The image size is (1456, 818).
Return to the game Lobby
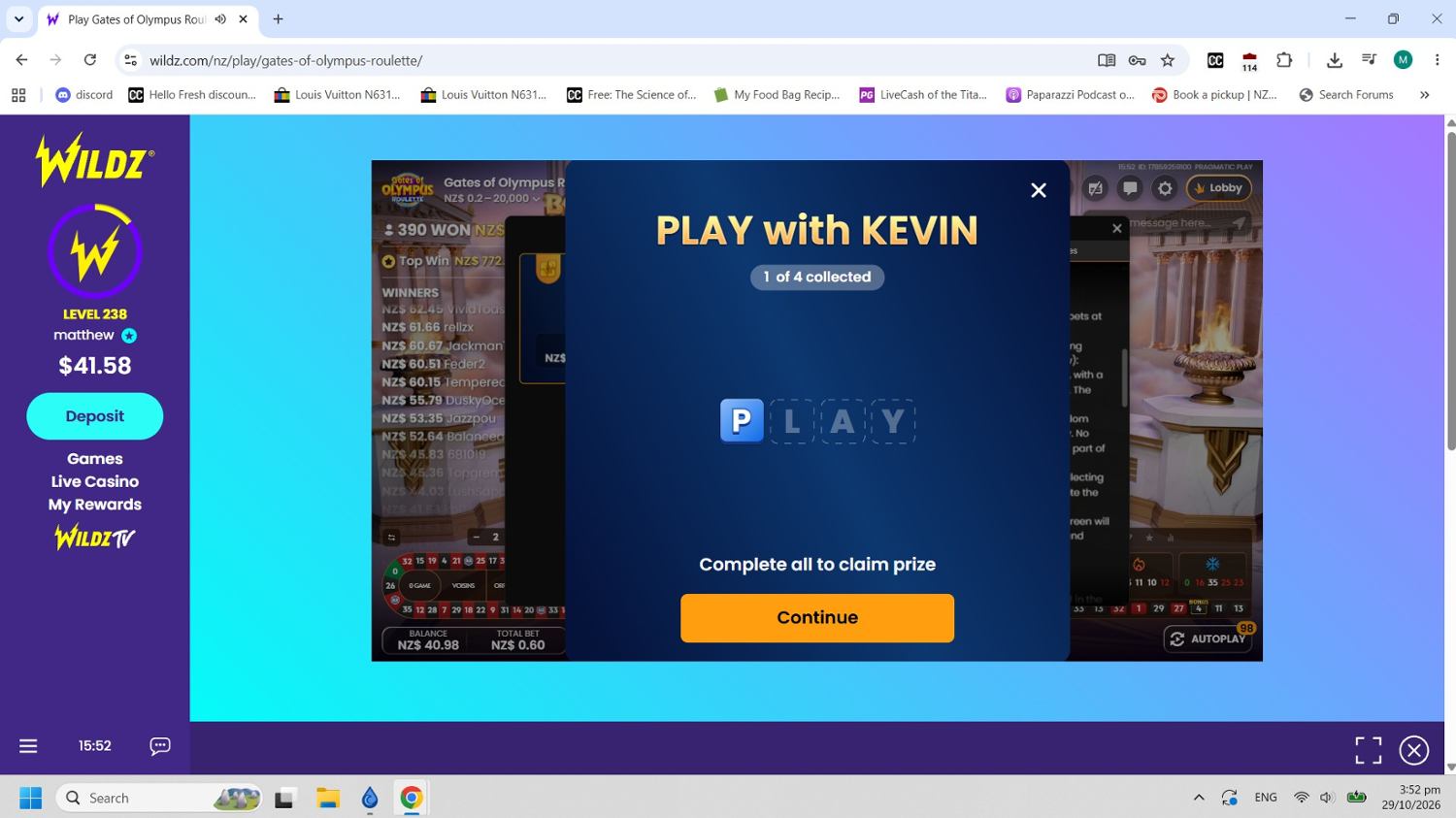click(1219, 188)
